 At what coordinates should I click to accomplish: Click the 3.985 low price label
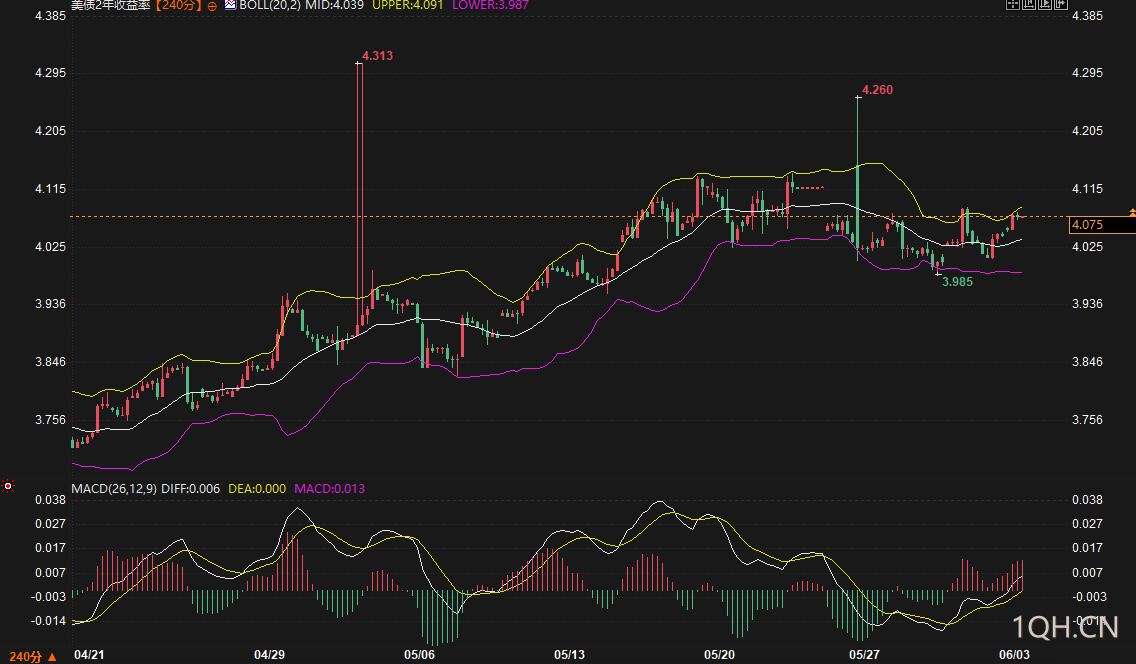(957, 282)
